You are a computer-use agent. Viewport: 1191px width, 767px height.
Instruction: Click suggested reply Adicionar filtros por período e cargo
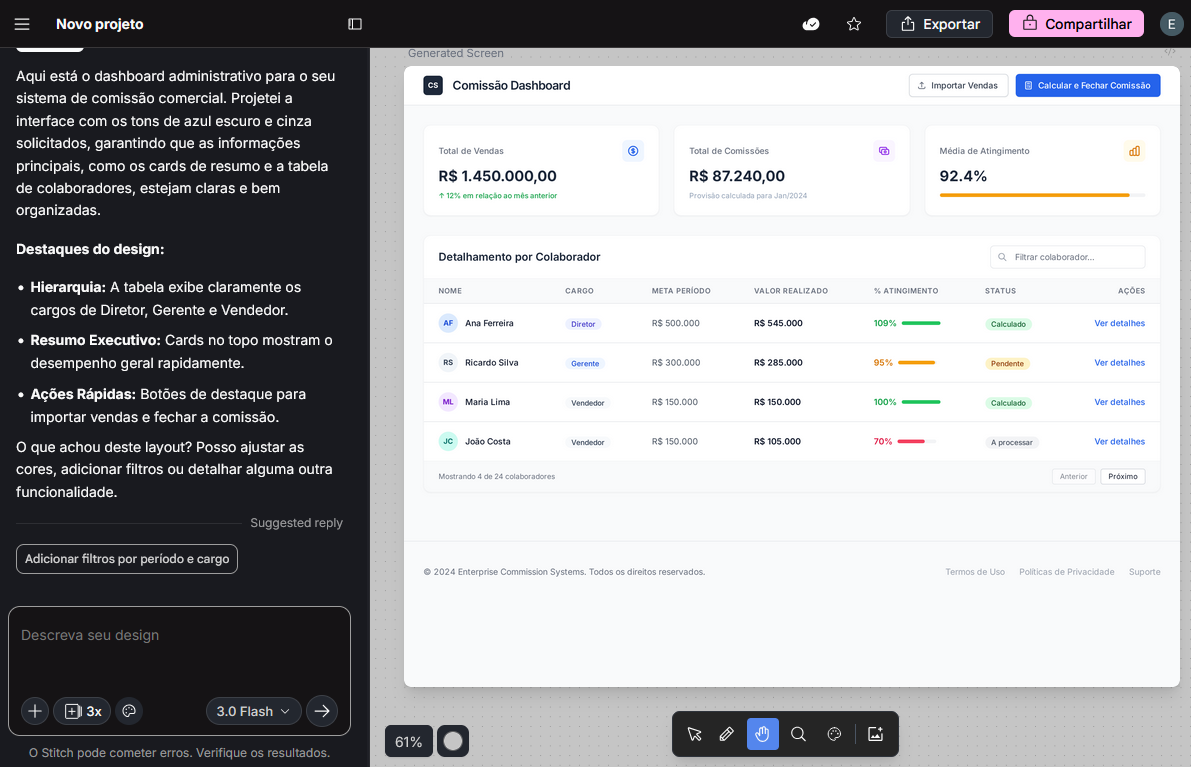pos(127,559)
